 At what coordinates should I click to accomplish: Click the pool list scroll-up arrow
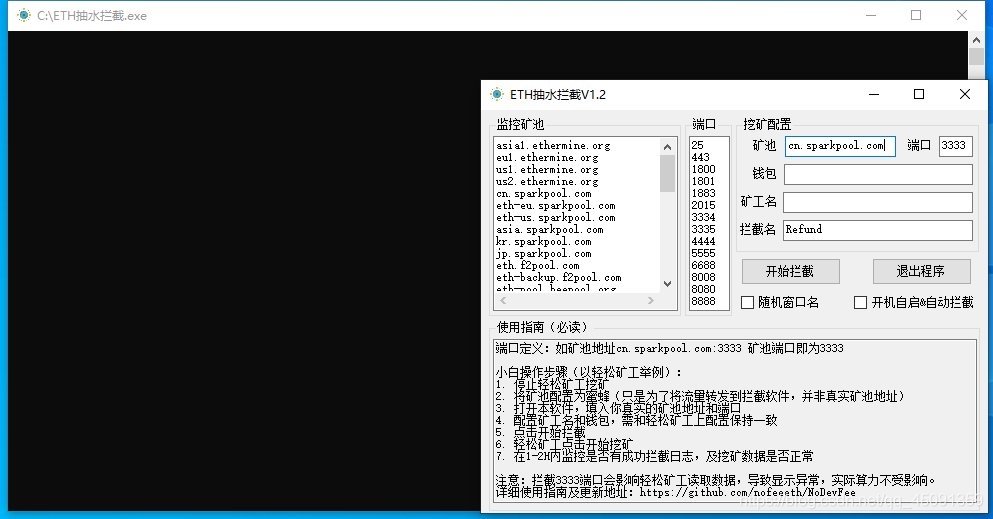pos(667,147)
